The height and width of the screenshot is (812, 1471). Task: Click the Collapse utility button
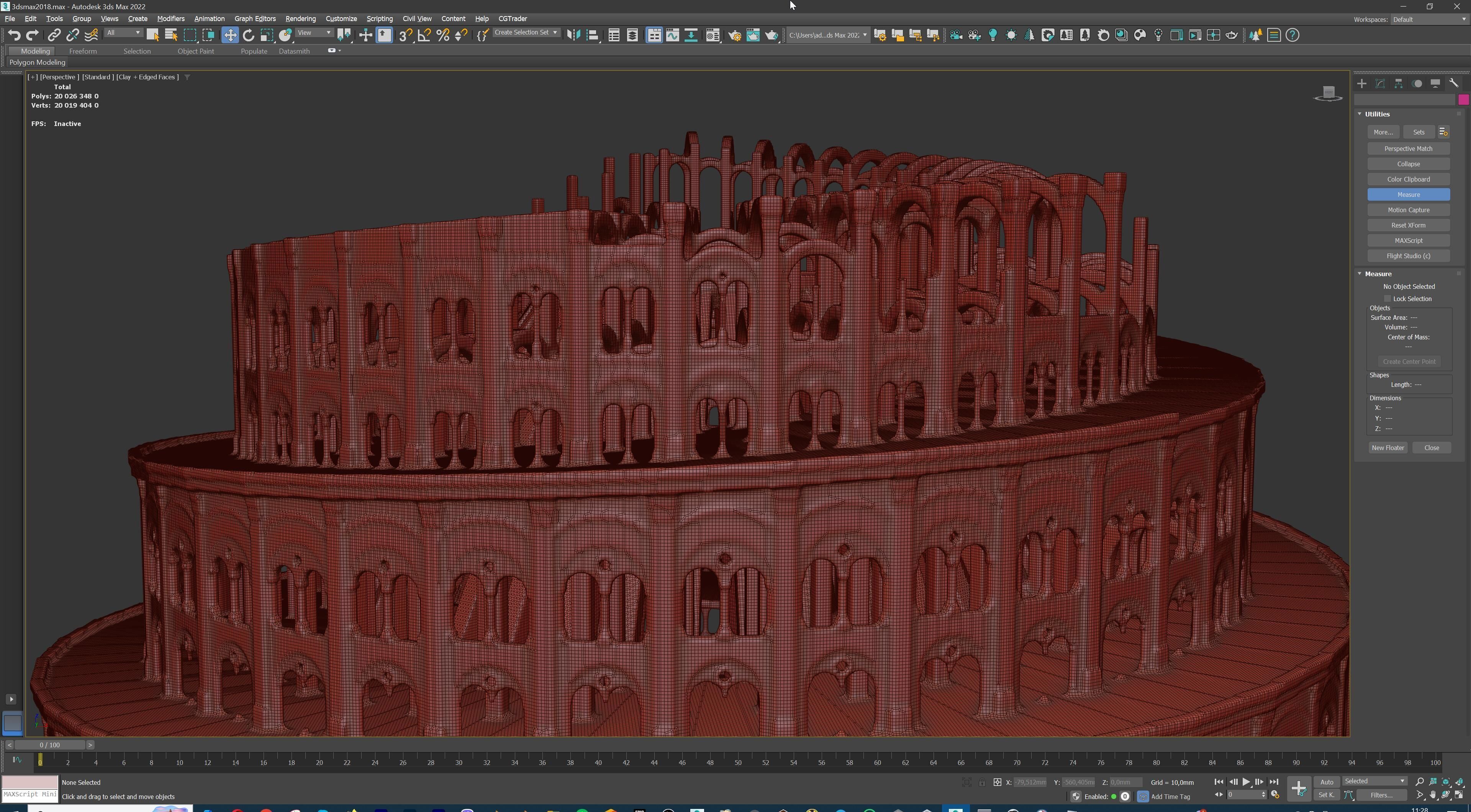click(x=1408, y=164)
